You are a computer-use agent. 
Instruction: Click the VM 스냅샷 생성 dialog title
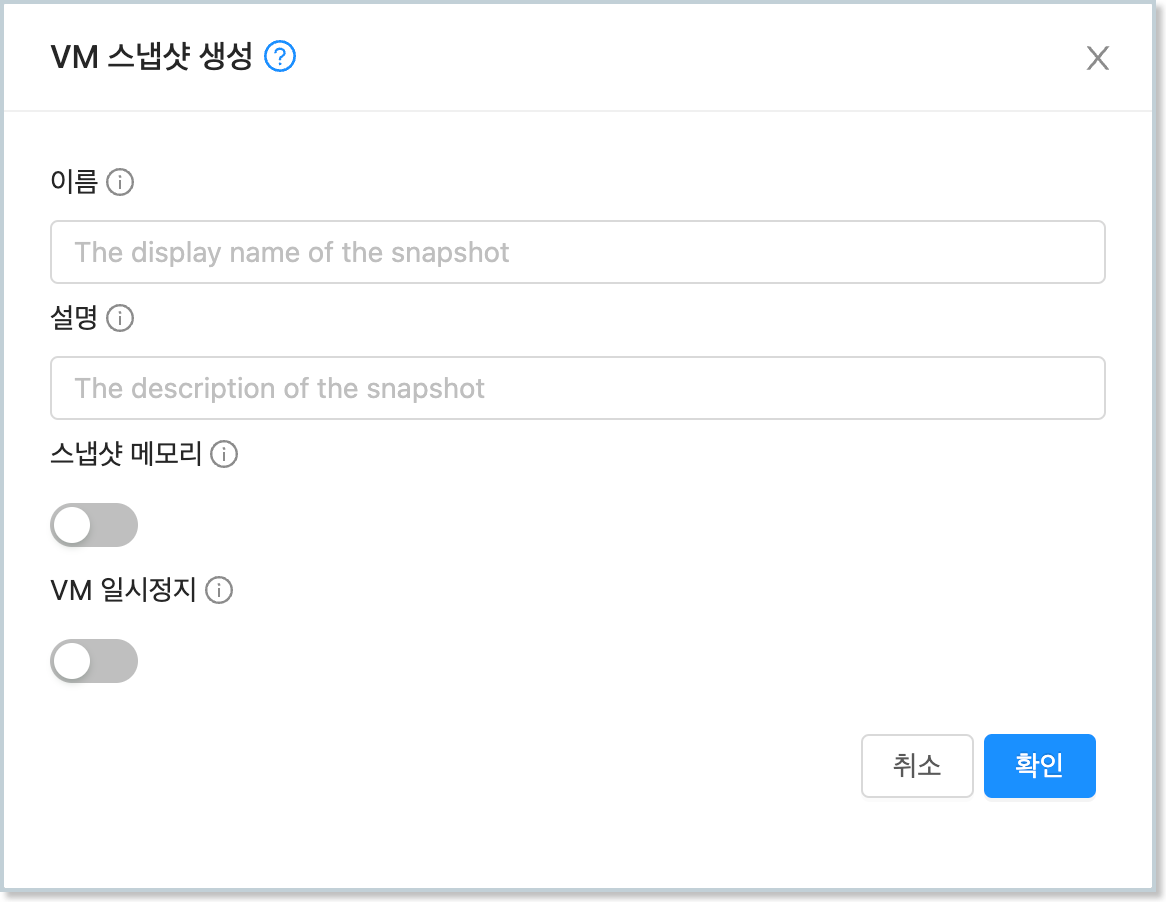(152, 57)
